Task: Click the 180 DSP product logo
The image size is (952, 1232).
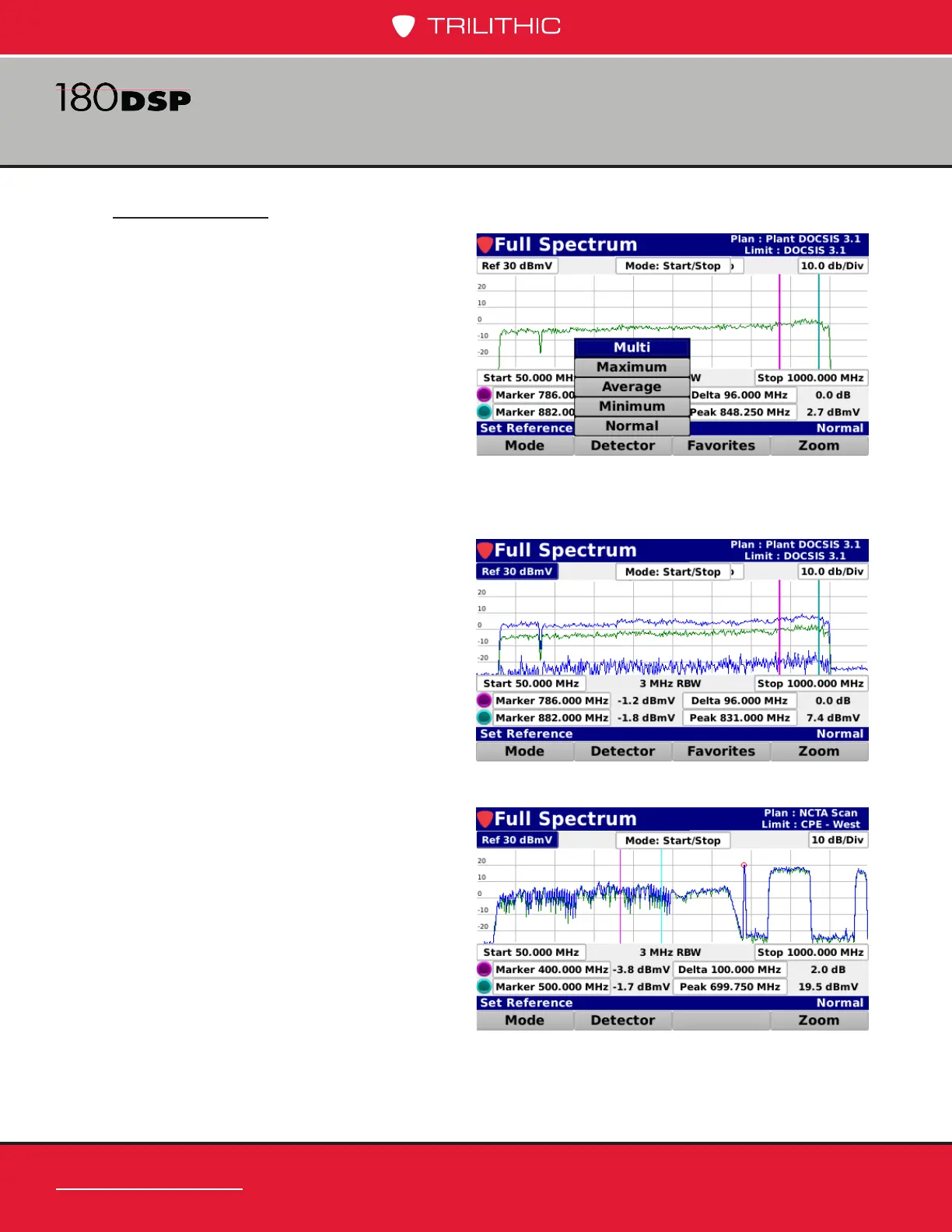Action: [x=123, y=99]
